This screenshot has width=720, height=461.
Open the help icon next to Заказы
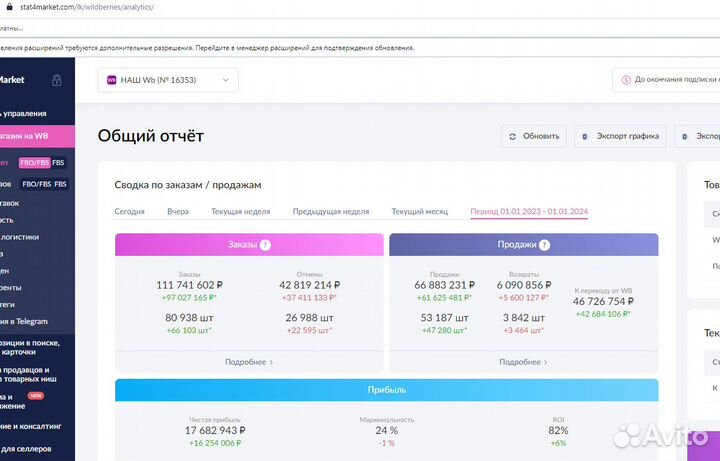tap(265, 245)
